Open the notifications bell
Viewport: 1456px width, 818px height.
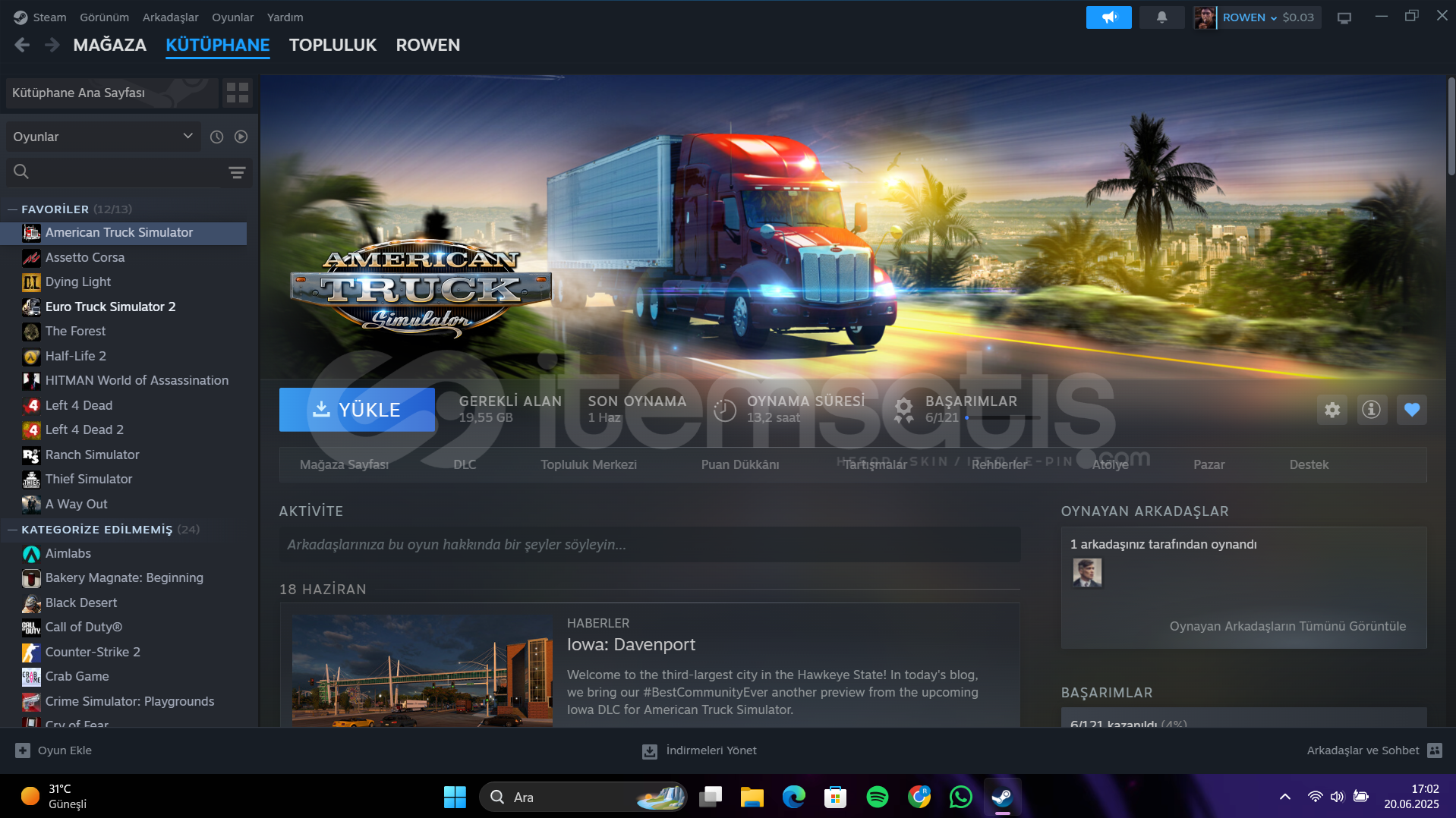click(x=1161, y=17)
